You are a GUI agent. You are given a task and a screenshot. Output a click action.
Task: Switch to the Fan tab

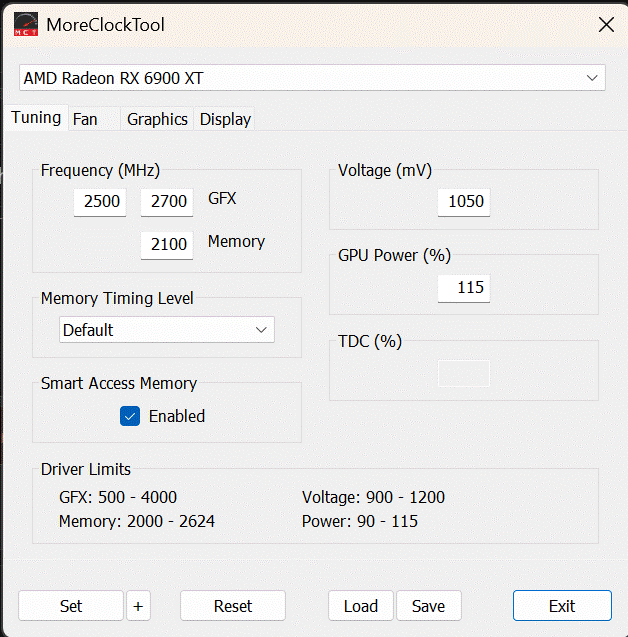pyautogui.click(x=94, y=119)
